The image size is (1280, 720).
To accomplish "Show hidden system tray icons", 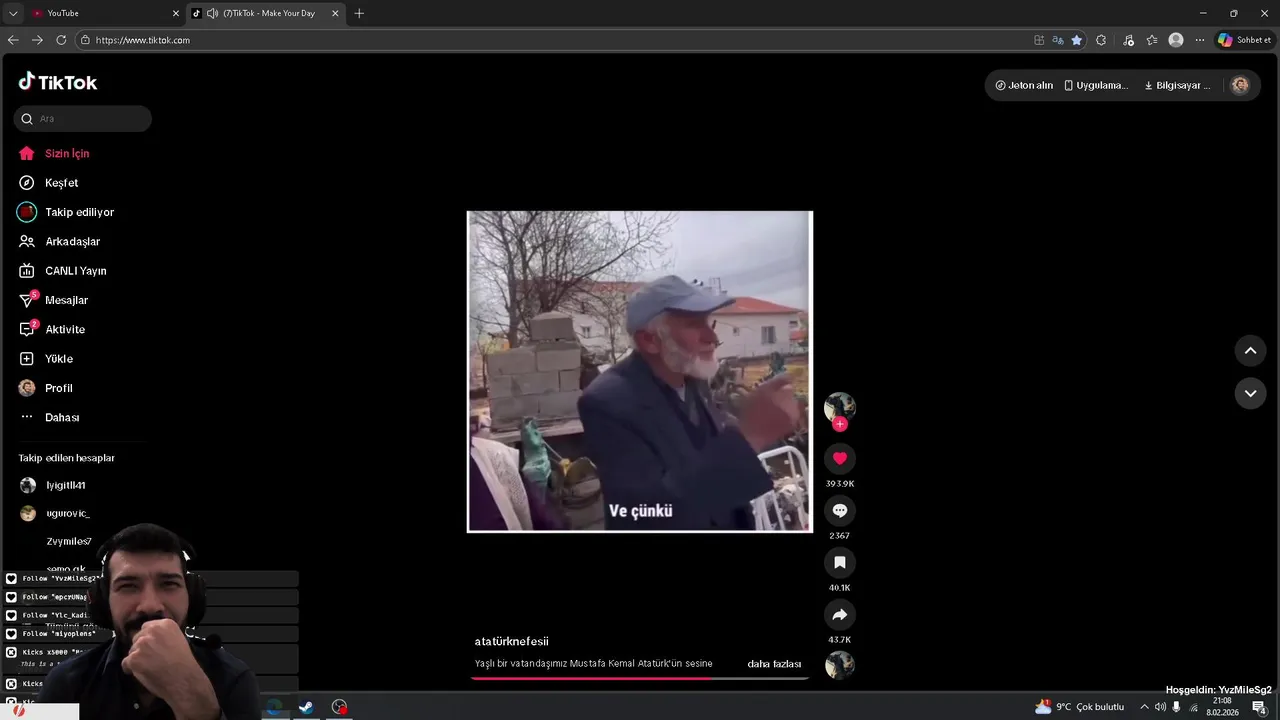I will [1144, 707].
